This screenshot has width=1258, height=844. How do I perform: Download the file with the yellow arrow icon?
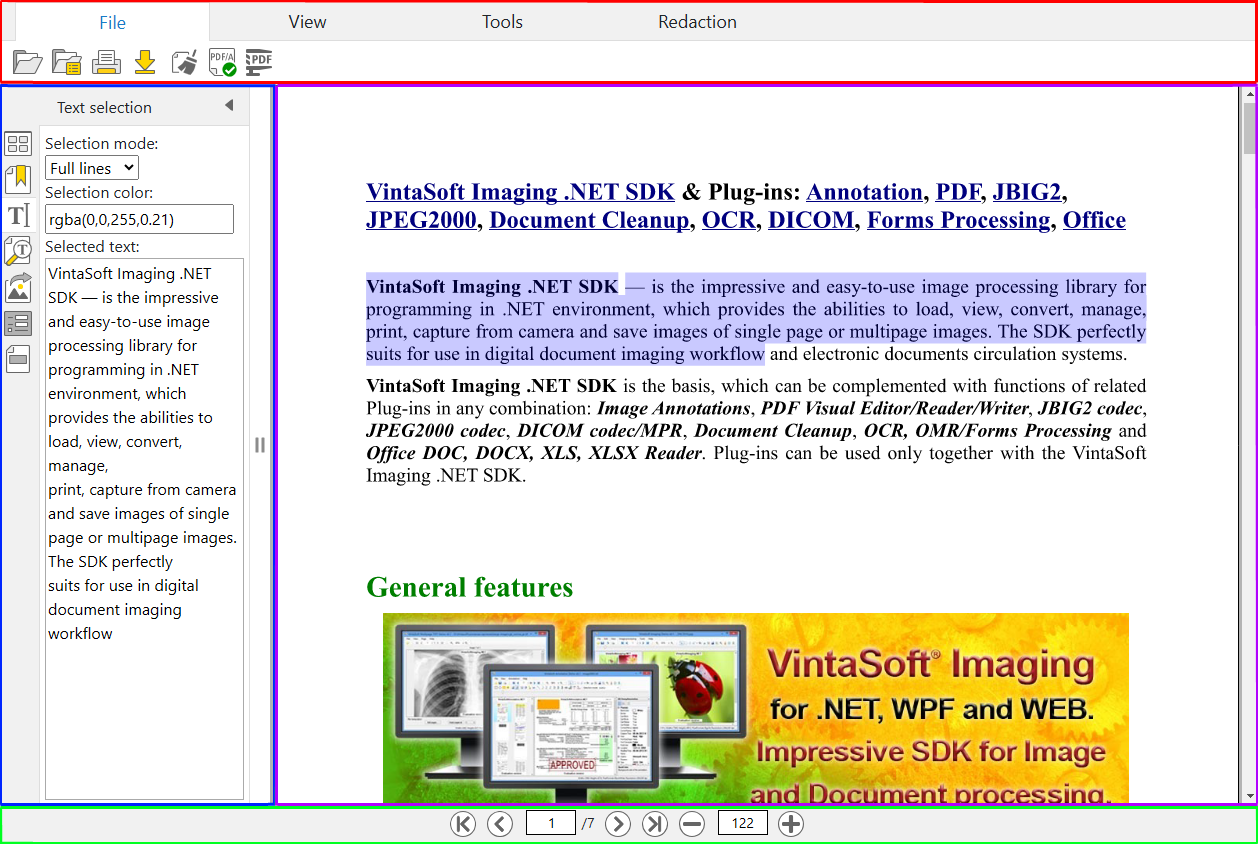coord(145,62)
